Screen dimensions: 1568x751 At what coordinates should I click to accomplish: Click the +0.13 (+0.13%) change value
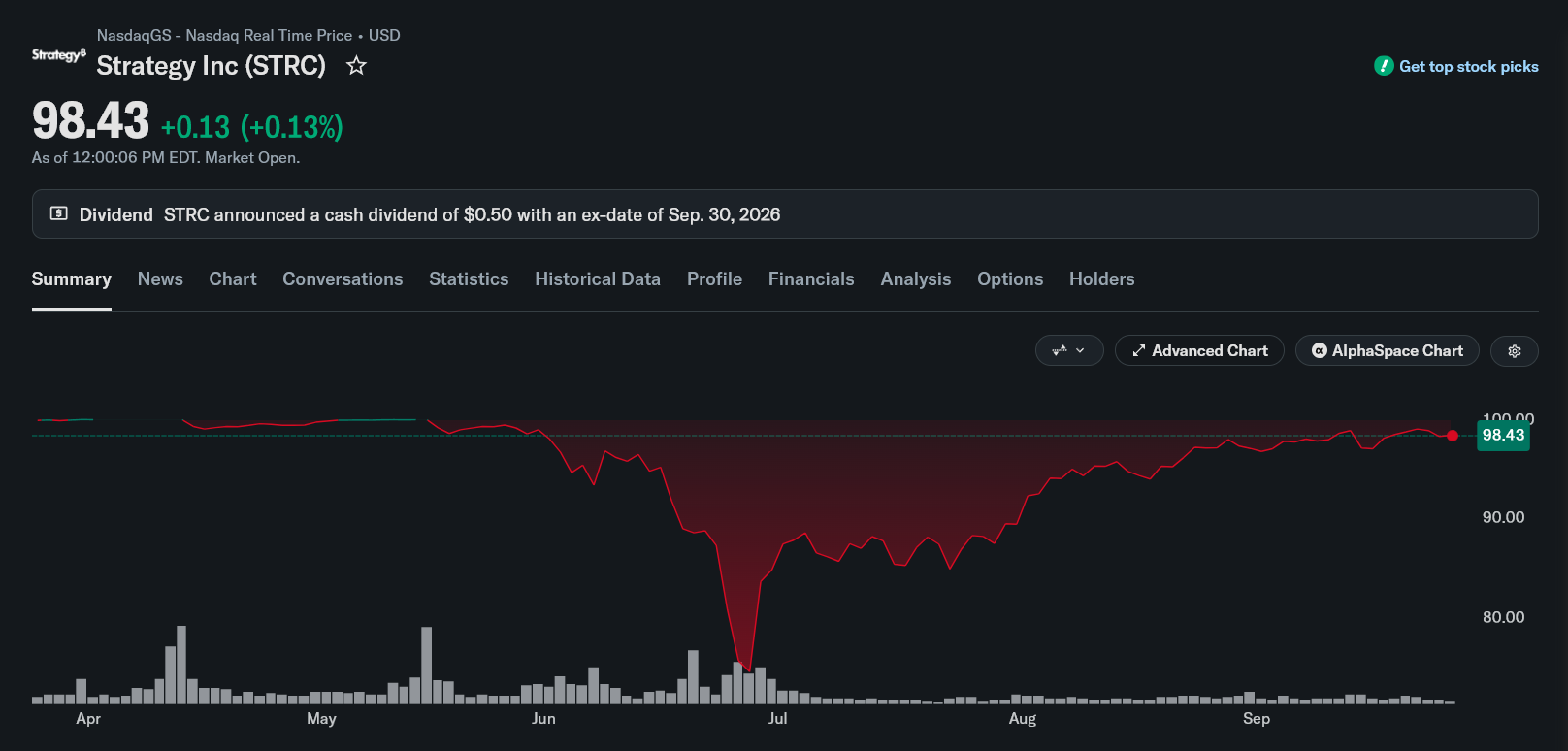coord(252,127)
